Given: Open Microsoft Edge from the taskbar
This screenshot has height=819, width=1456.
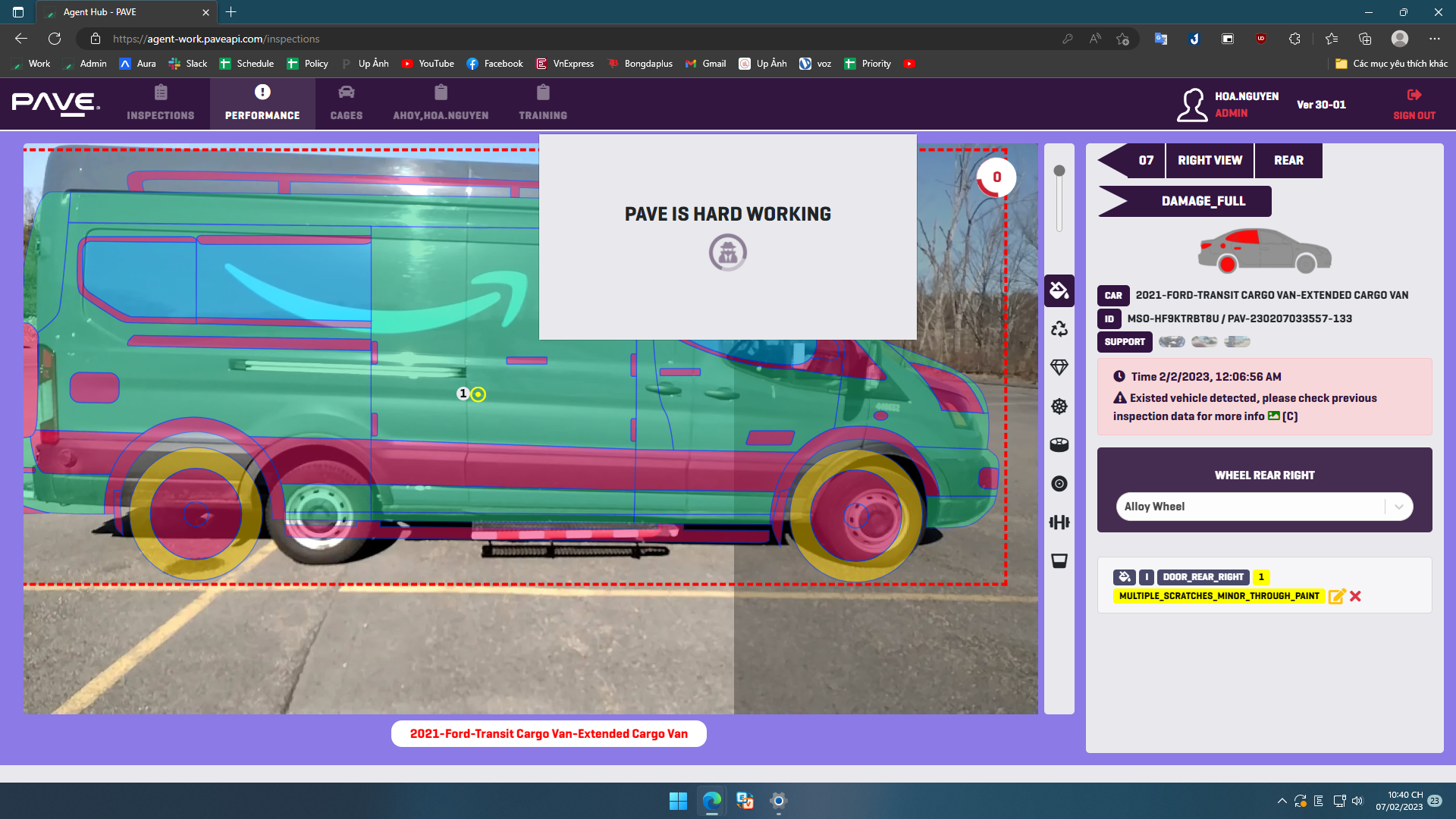Looking at the screenshot, I should coord(711,801).
